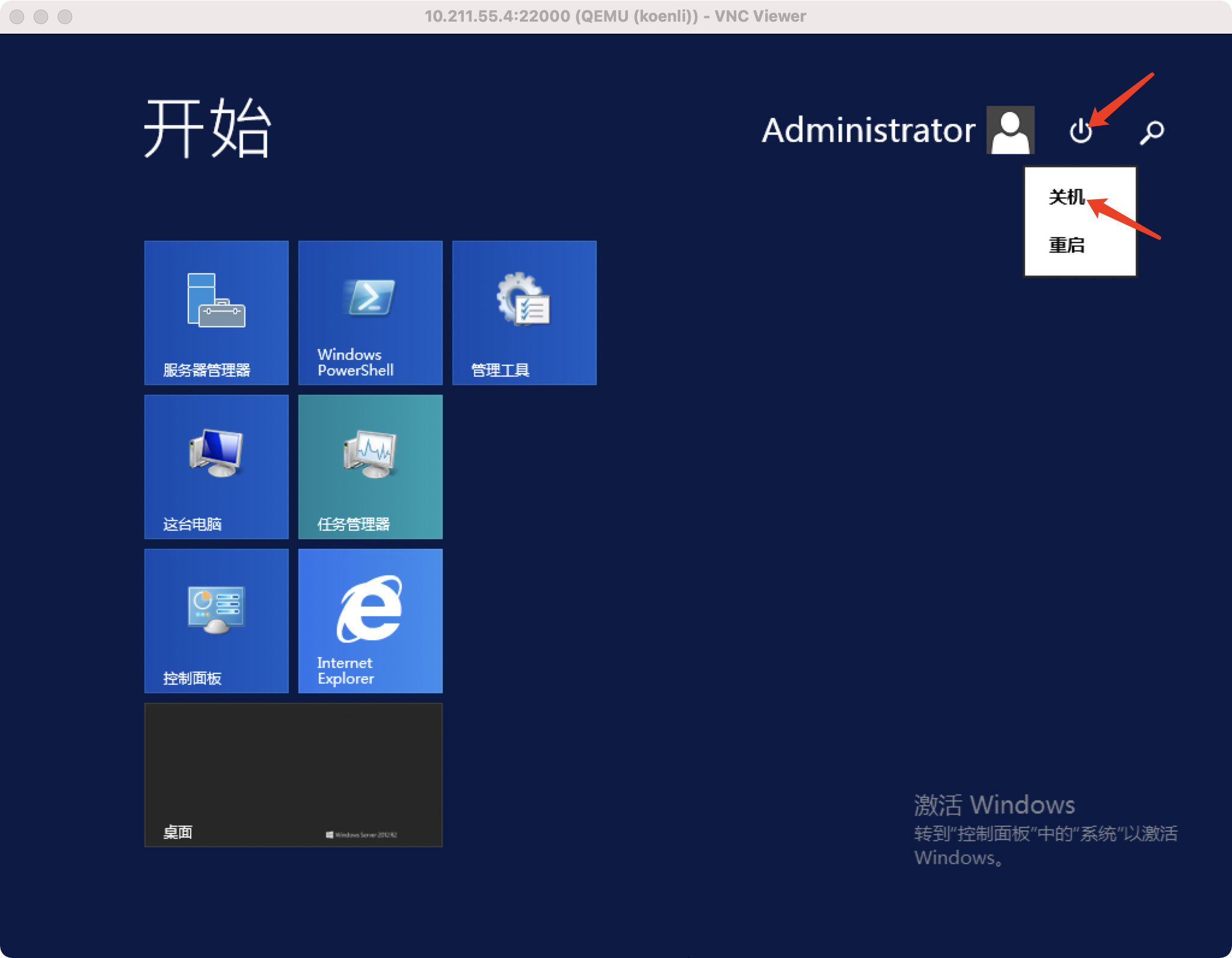The width and height of the screenshot is (1232, 958).
Task: Click the VNC Viewer title bar
Action: click(616, 16)
